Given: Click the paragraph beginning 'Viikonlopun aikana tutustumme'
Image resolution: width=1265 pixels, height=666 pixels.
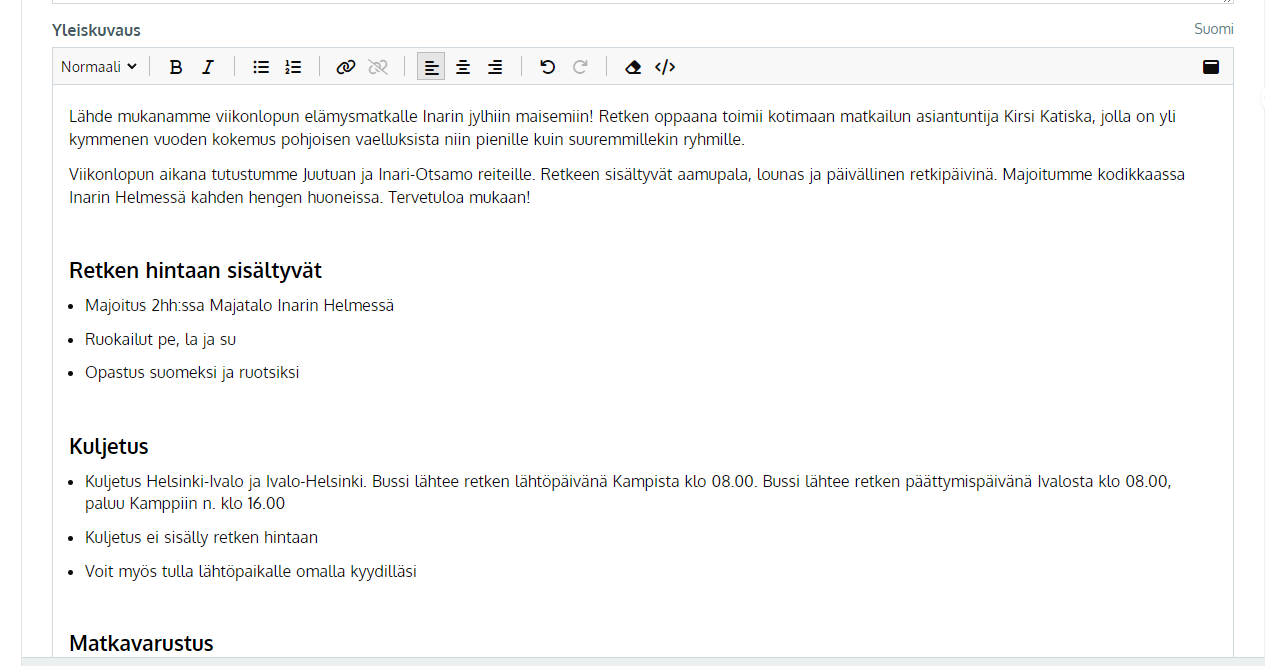Looking at the screenshot, I should click(627, 186).
